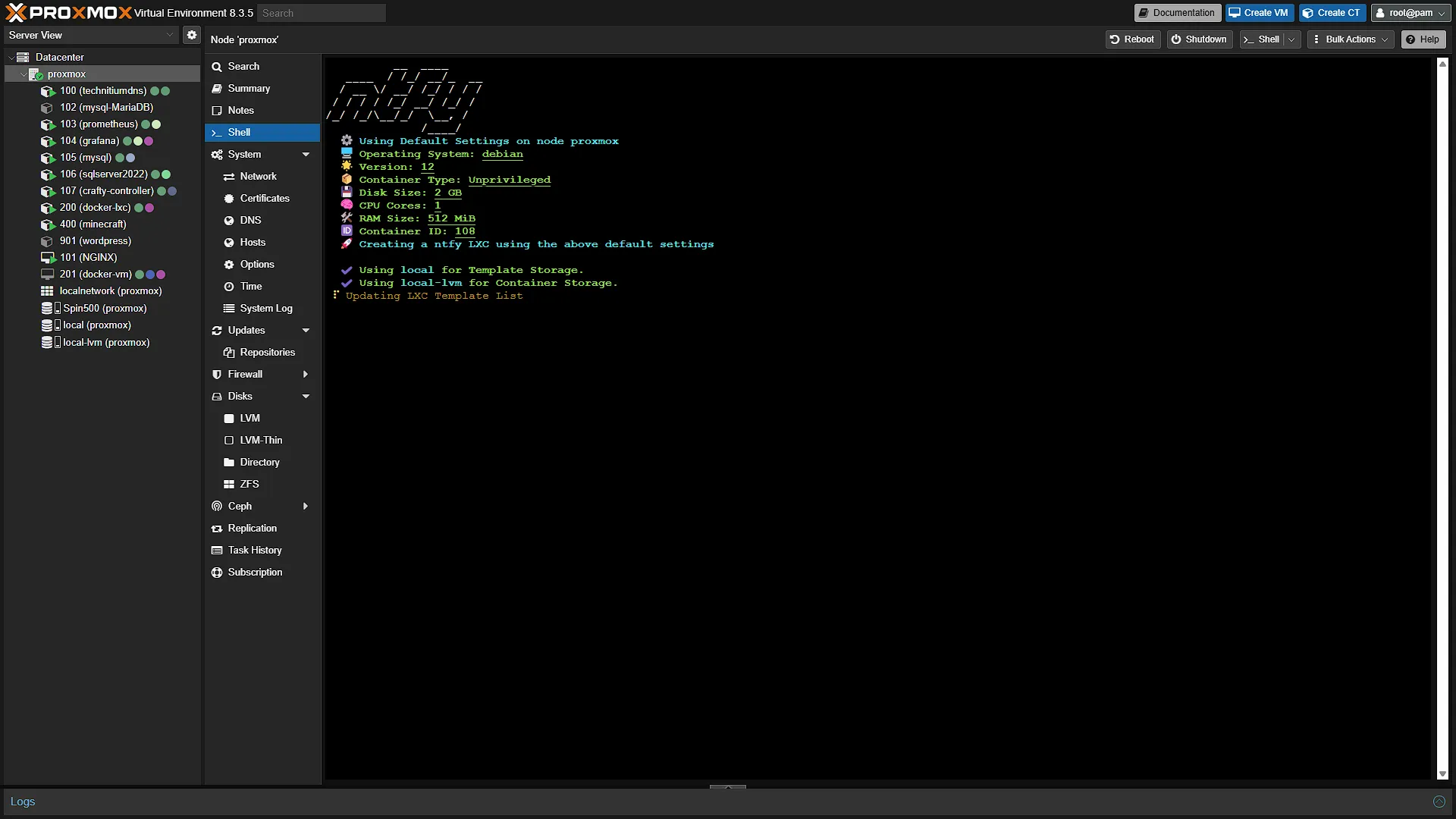Click the Certificates badge icon
This screenshot has height=819, width=1456.
[x=229, y=199]
